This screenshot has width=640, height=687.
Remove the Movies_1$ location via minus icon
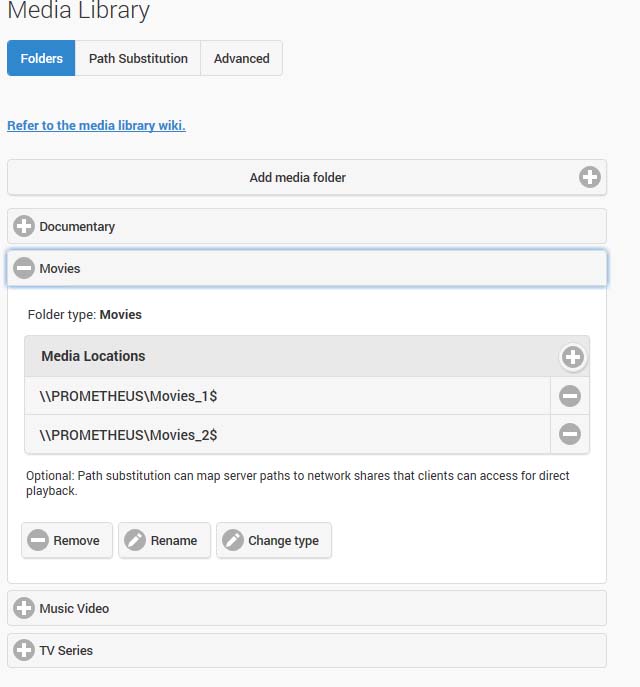pyautogui.click(x=570, y=396)
